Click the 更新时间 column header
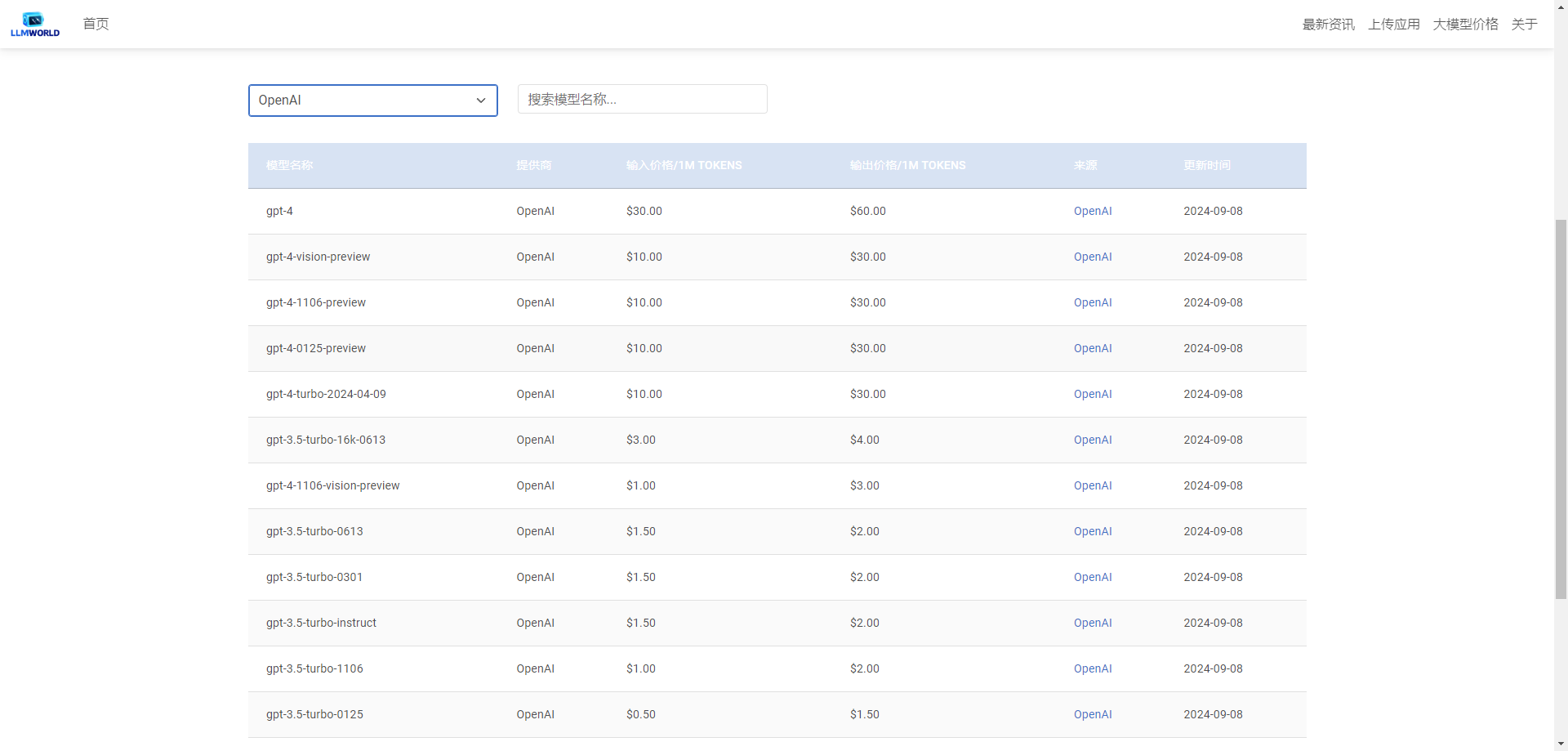The image size is (1568, 751). click(1207, 165)
